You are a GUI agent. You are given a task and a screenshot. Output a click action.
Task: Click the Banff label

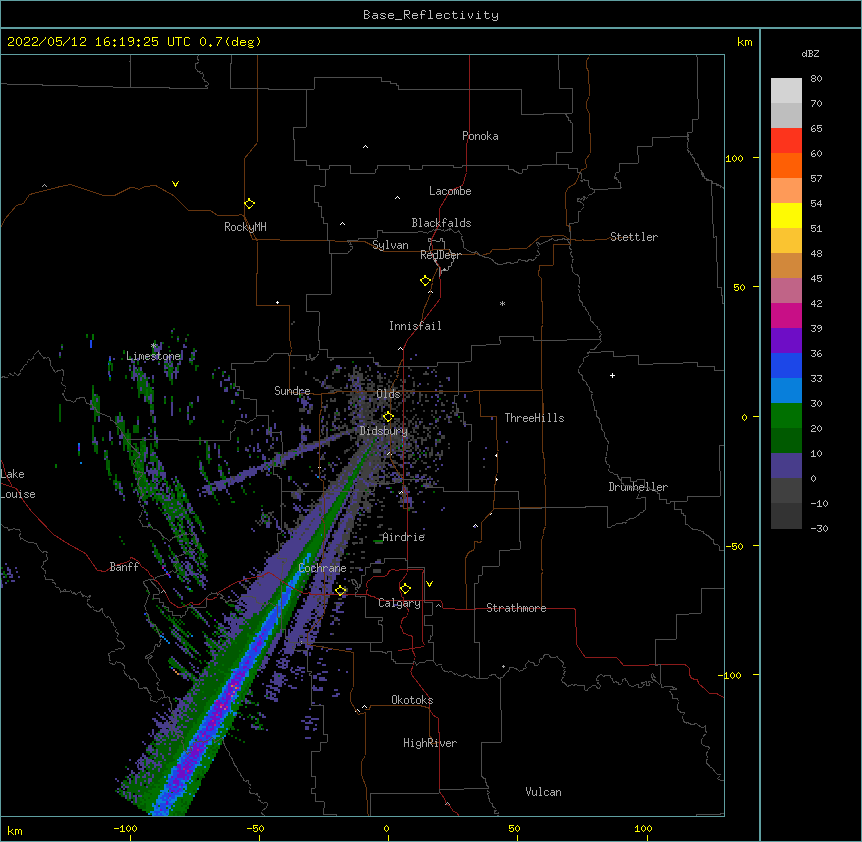[x=124, y=567]
